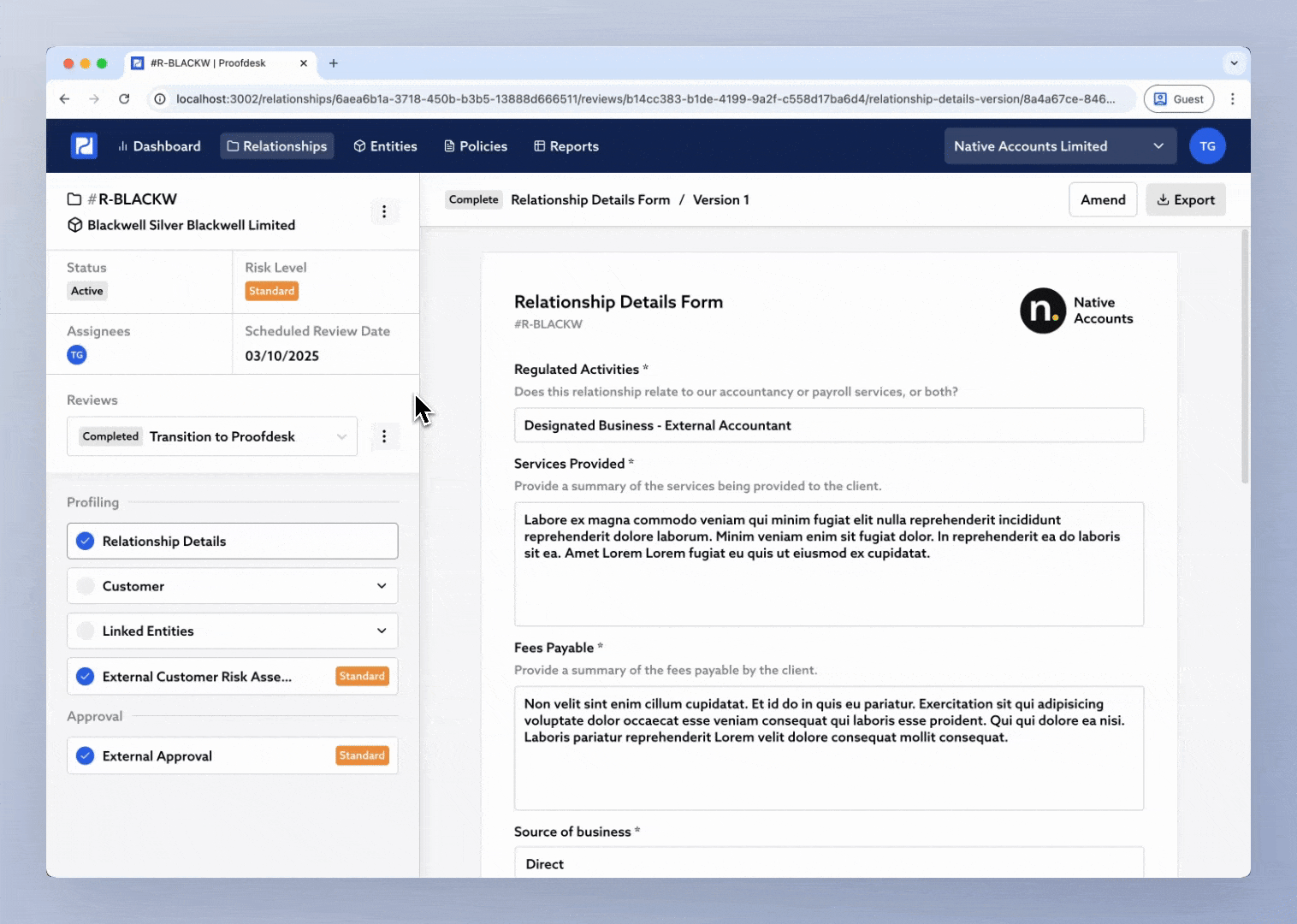Image resolution: width=1297 pixels, height=924 pixels.
Task: Reload the page with browser refresh icon
Action: (x=124, y=99)
